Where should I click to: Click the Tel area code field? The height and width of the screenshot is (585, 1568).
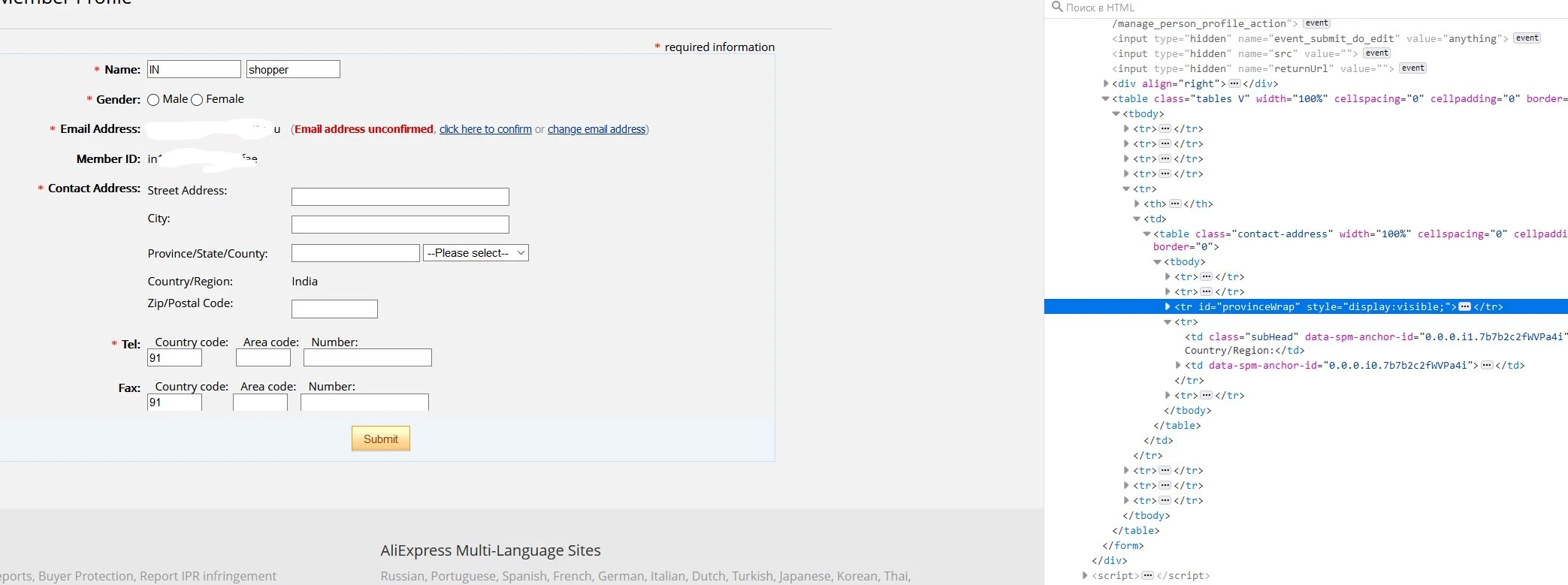click(x=263, y=357)
